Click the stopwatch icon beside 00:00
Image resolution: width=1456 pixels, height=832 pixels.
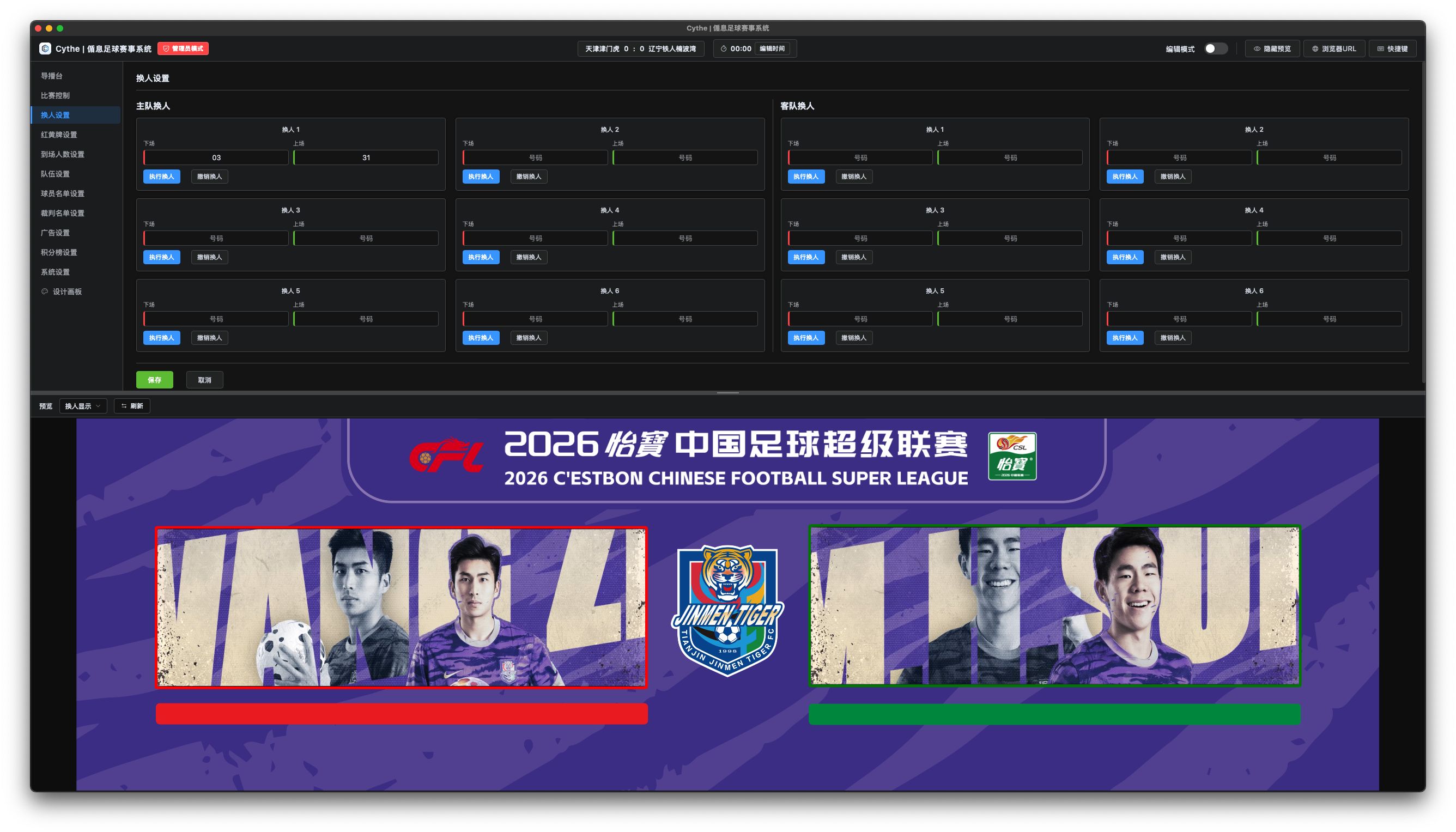point(724,48)
